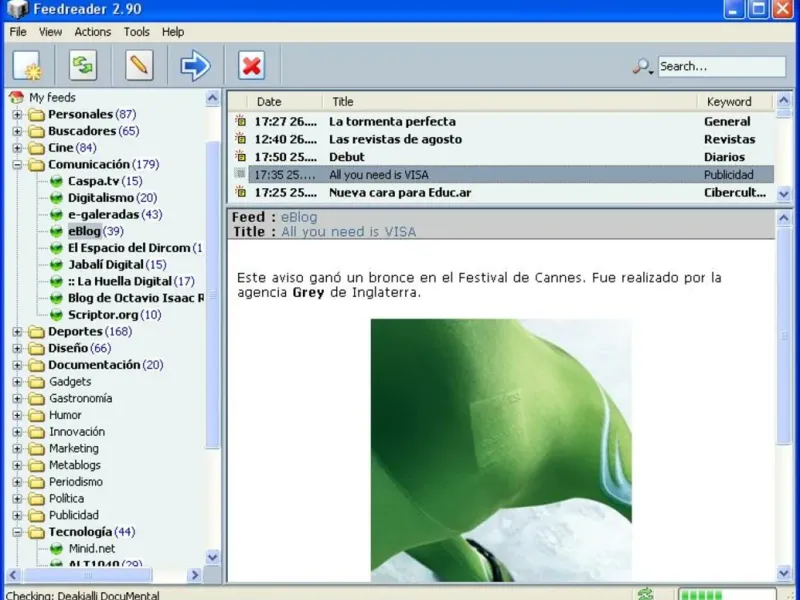The height and width of the screenshot is (600, 800).
Task: Click the status bar refresh status icon
Action: [x=645, y=594]
